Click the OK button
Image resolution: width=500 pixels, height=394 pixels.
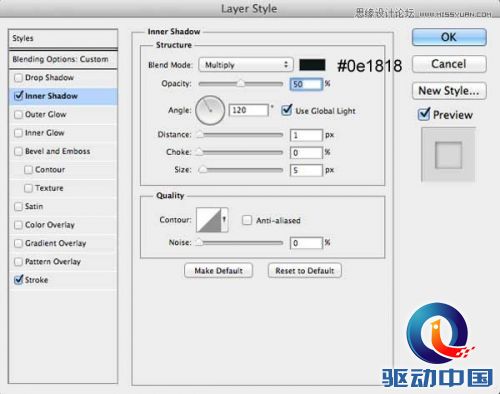[449, 37]
